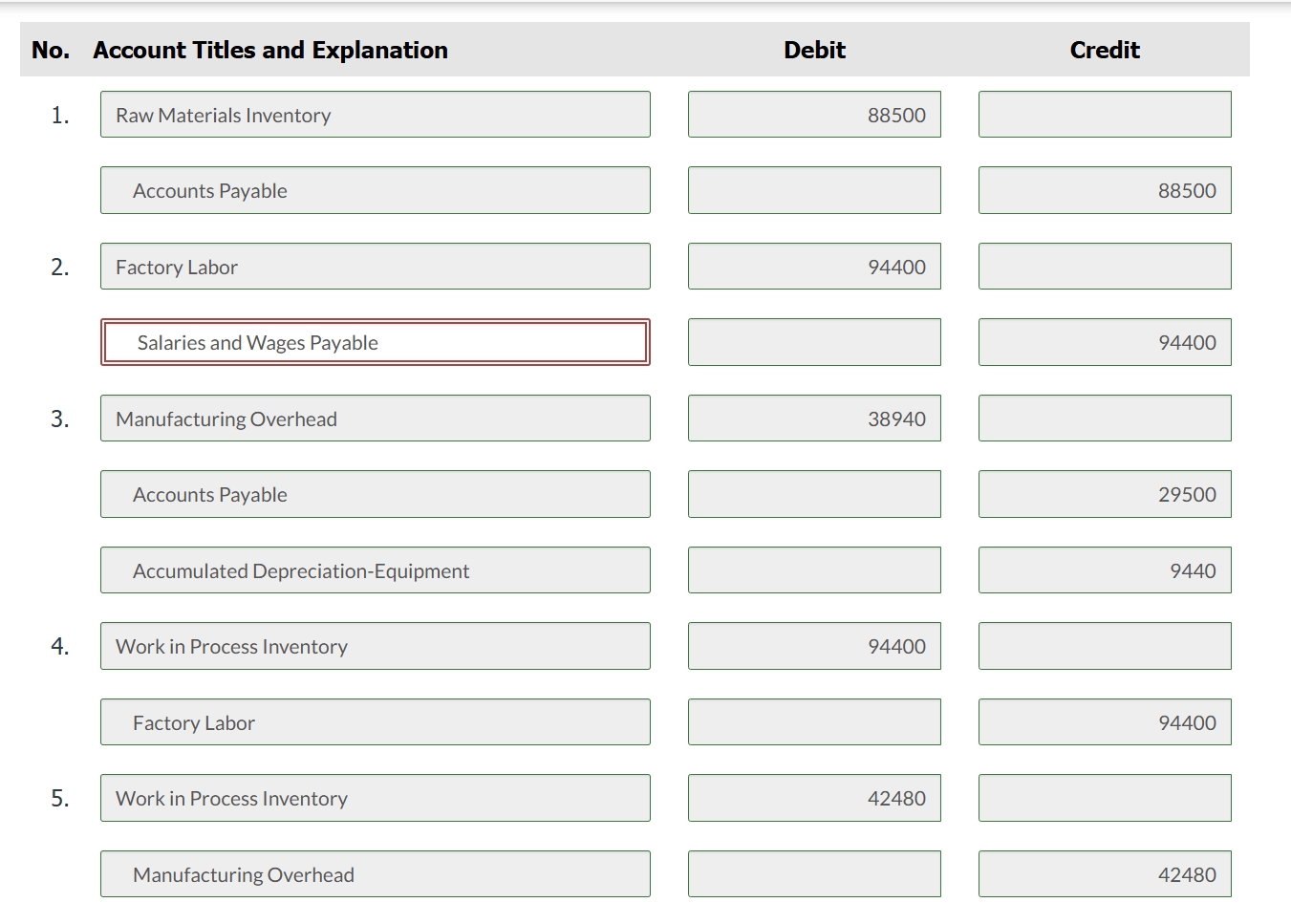1291x924 pixels.
Task: Select the empty credit field in entry 3 Manufacturing Overhead row
Action: pyautogui.click(x=1105, y=419)
